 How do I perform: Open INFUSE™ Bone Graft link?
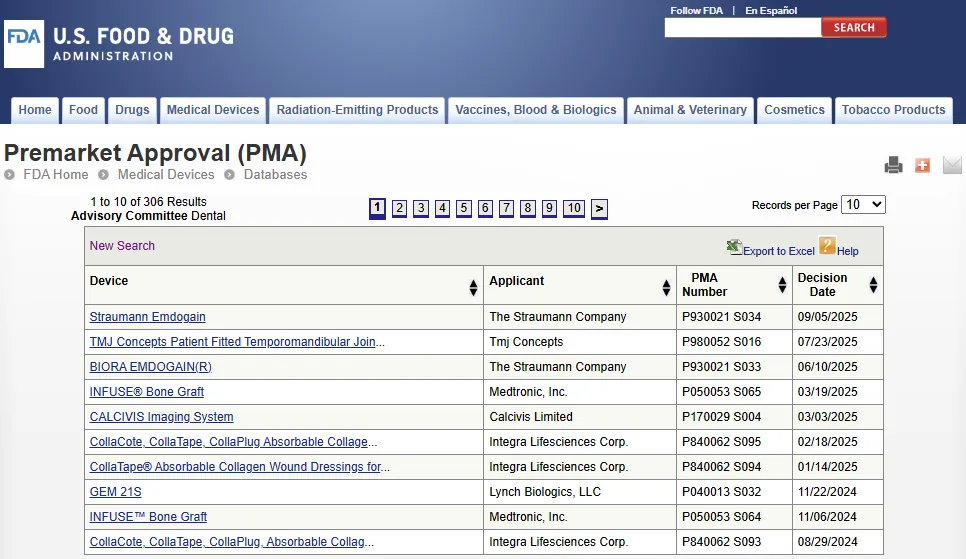coord(148,516)
